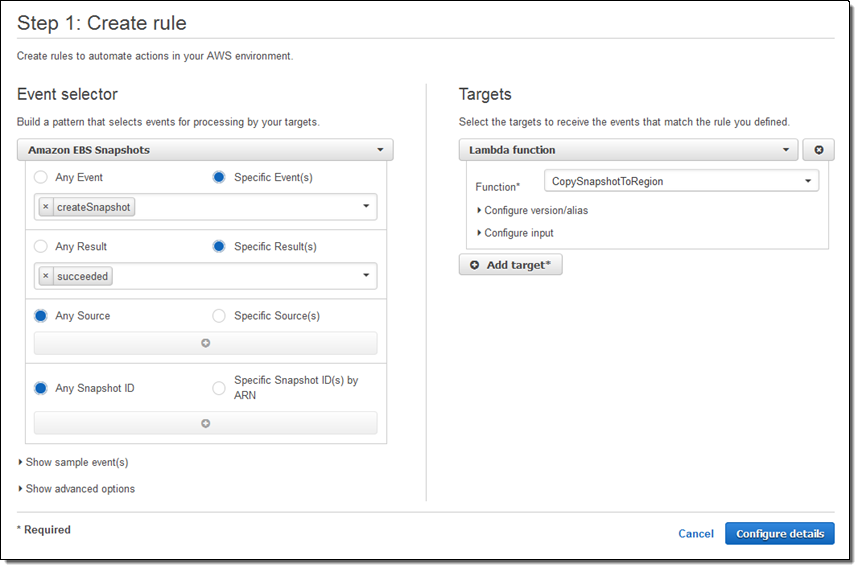This screenshot has width=860, height=570.
Task: Choose the Specific Event(s) option
Action: coord(219,177)
